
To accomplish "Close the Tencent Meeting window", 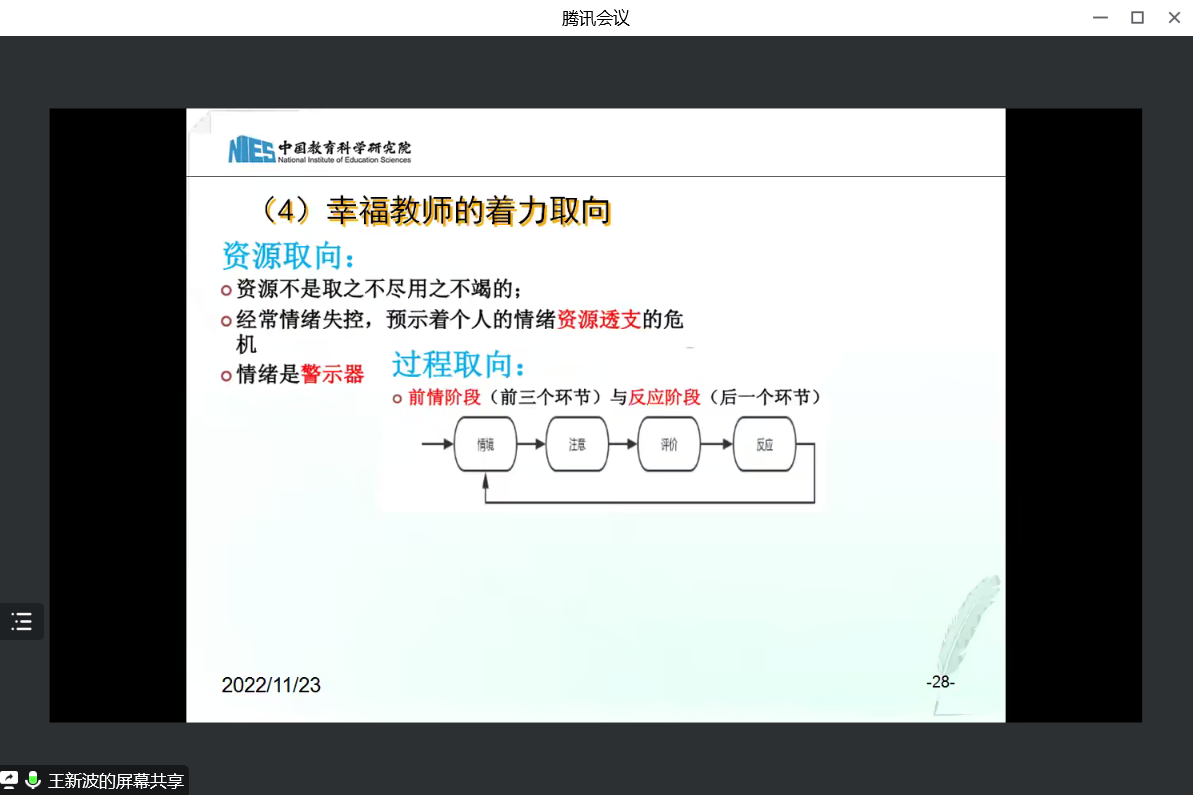I will pyautogui.click(x=1173, y=18).
